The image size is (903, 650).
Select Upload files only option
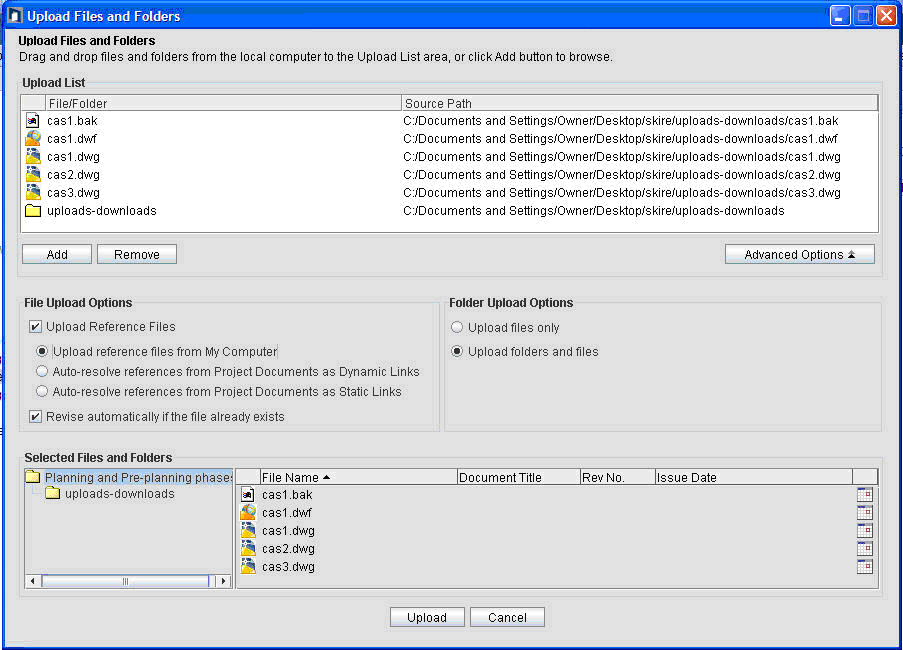(456, 327)
